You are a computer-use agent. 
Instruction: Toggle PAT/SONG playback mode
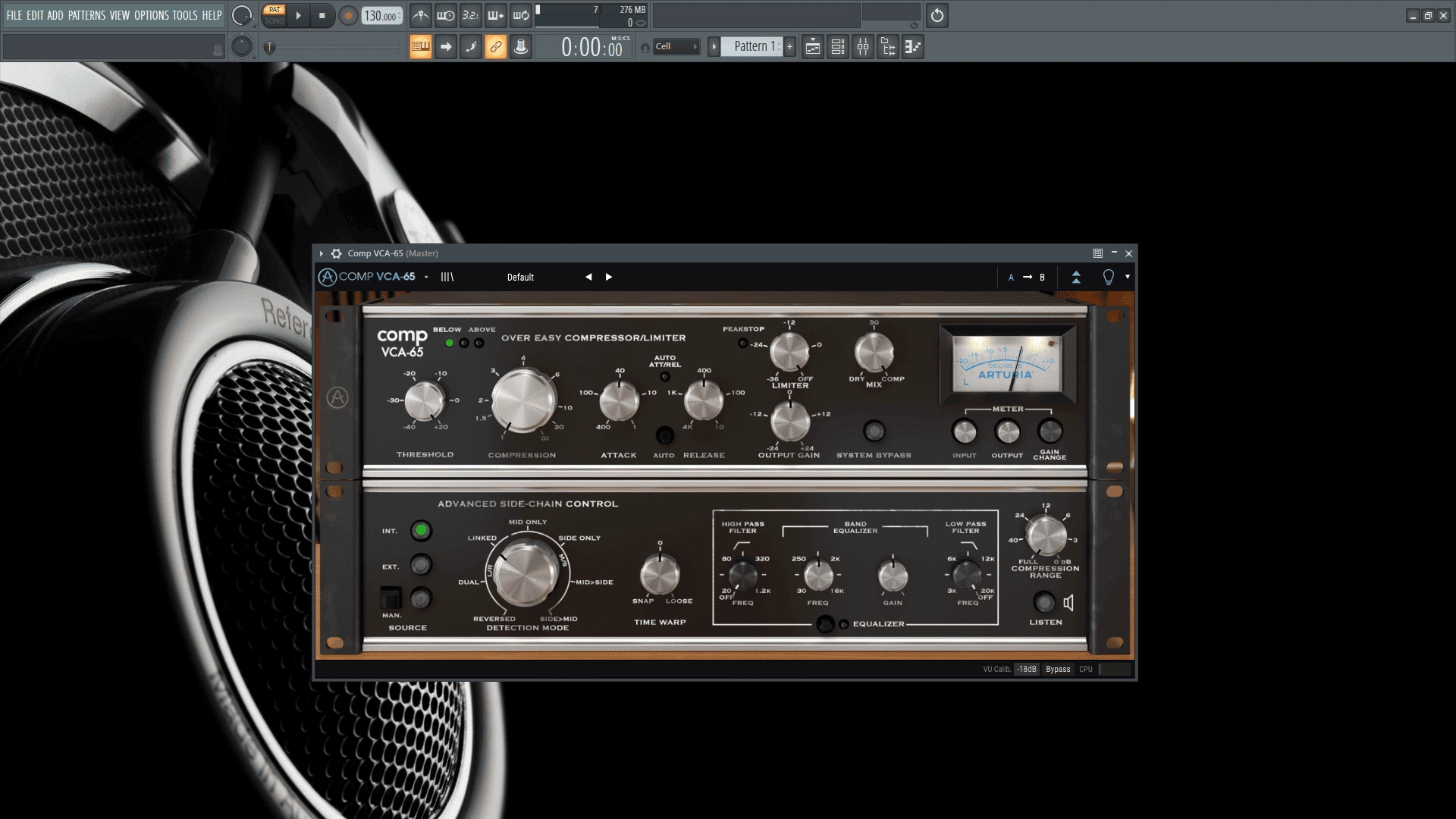tap(275, 15)
